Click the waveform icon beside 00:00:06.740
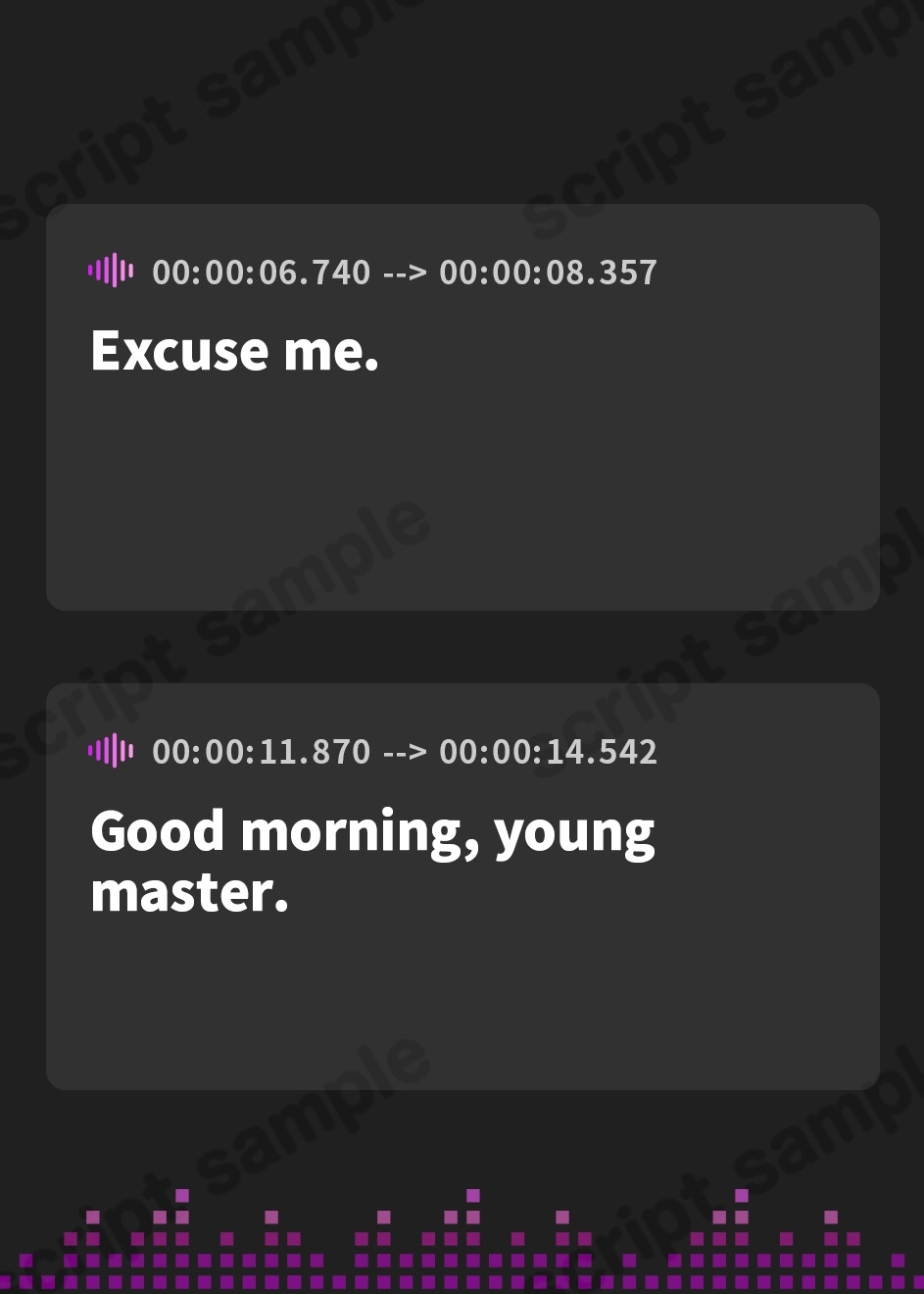Viewport: 924px width, 1294px height. [x=111, y=271]
